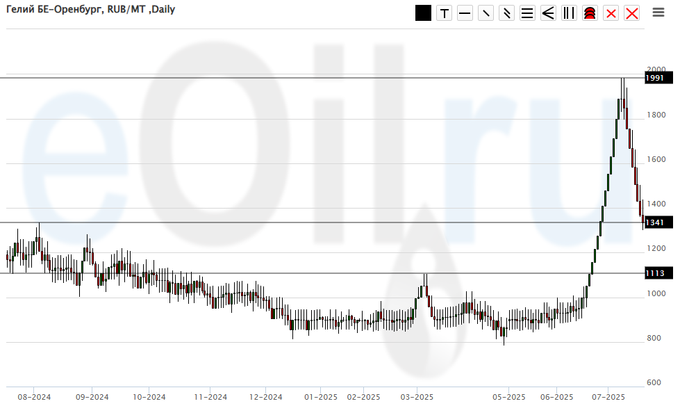Select the text annotation tool

[444, 13]
